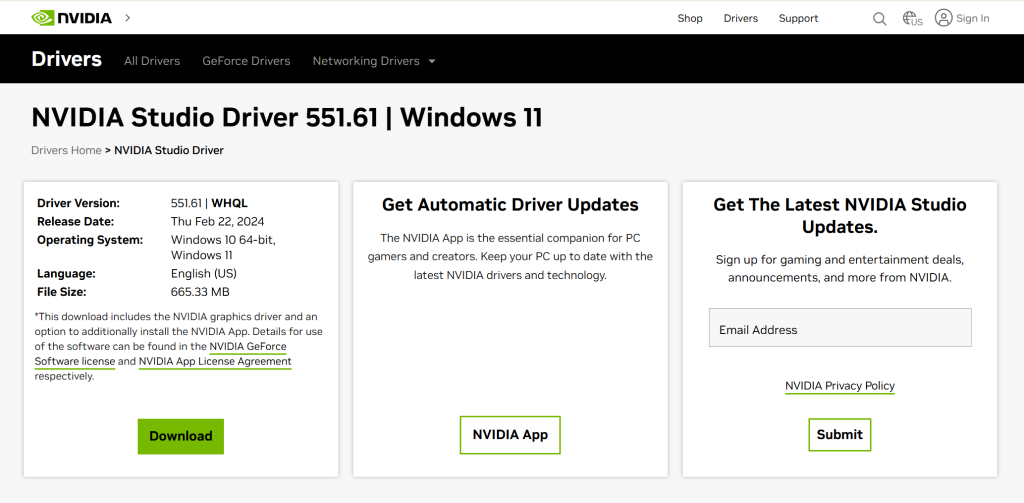Follow the Drivers Home breadcrumb link
This screenshot has width=1024, height=503.
pyautogui.click(x=66, y=150)
